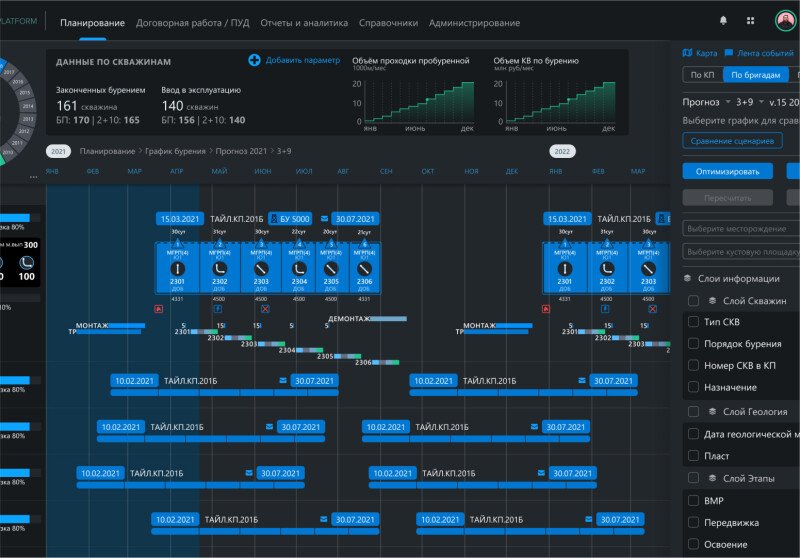Check the Порядок бурения layer option
The height and width of the screenshot is (558, 800).
694,344
